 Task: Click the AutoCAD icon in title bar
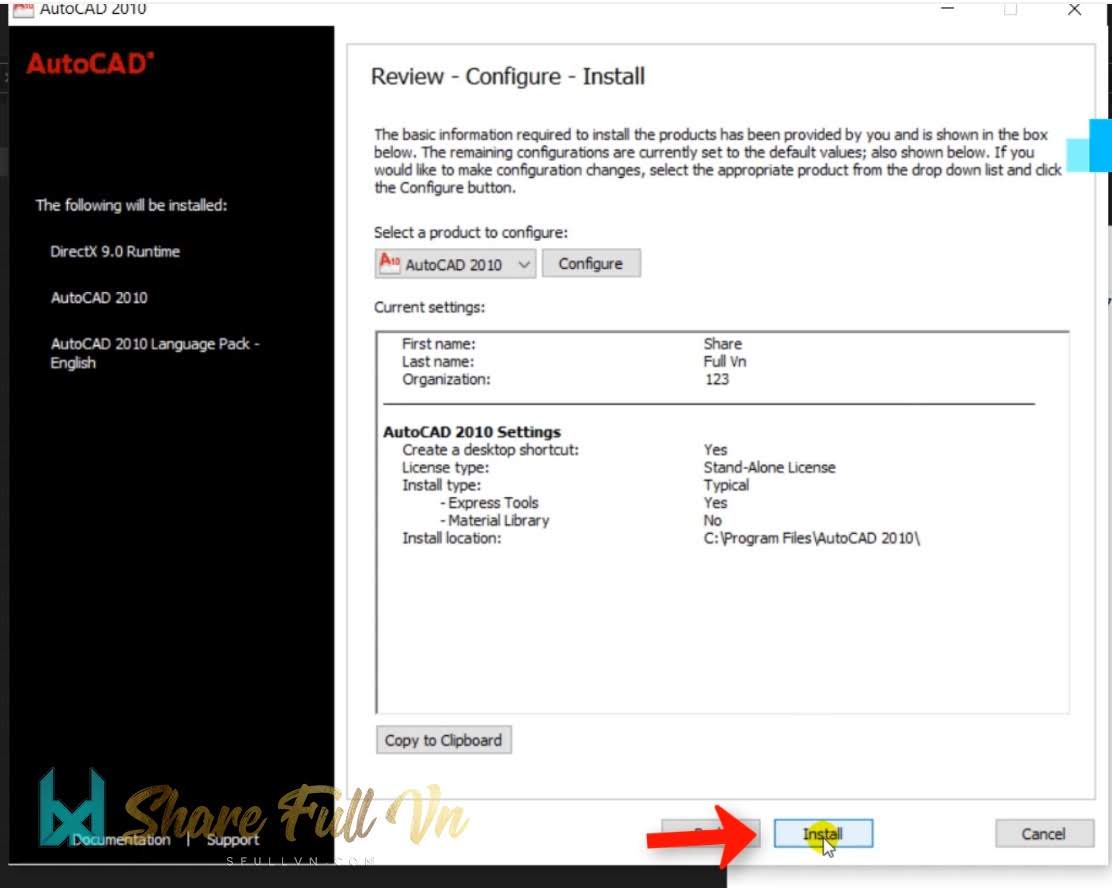point(23,9)
